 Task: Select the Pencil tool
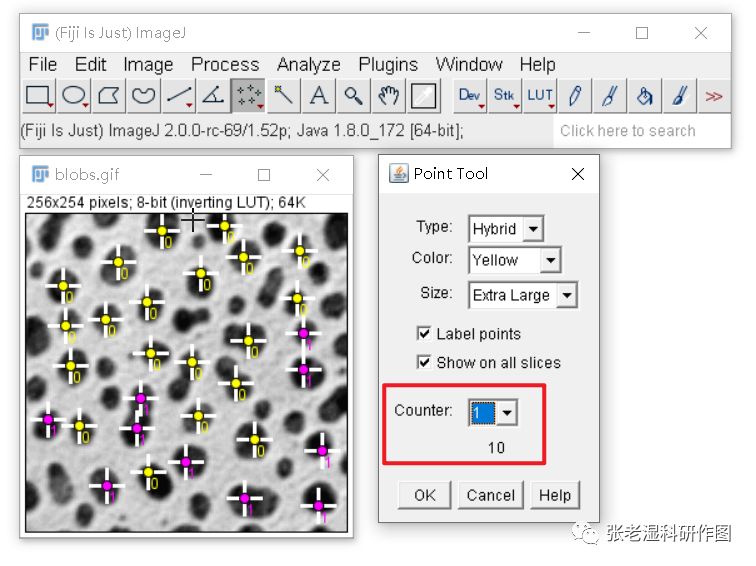point(575,96)
